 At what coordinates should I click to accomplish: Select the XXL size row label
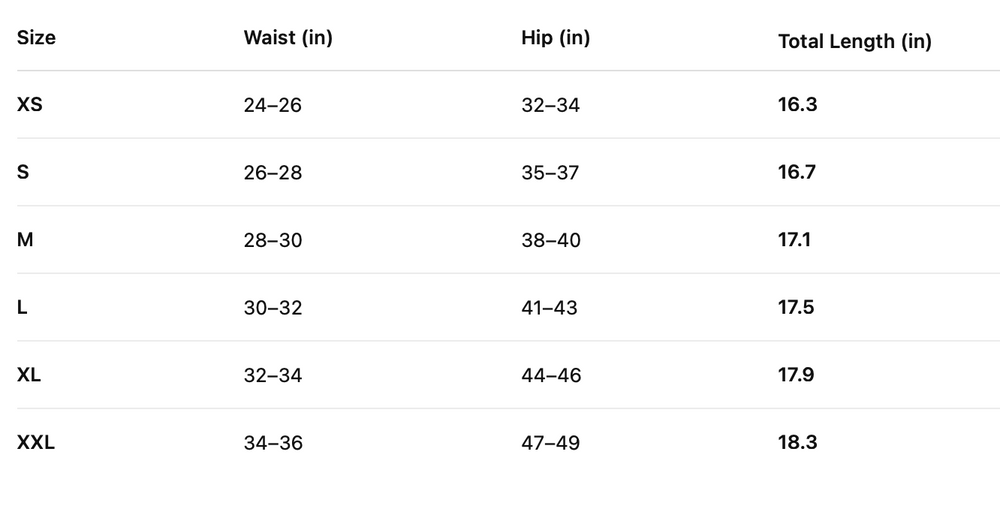click(x=36, y=442)
